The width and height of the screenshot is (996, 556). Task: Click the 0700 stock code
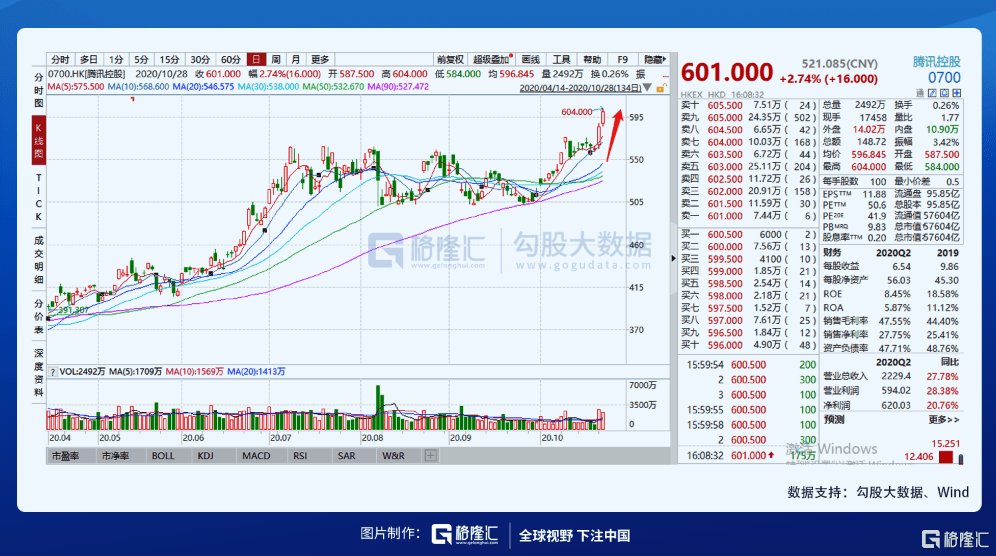pos(945,78)
